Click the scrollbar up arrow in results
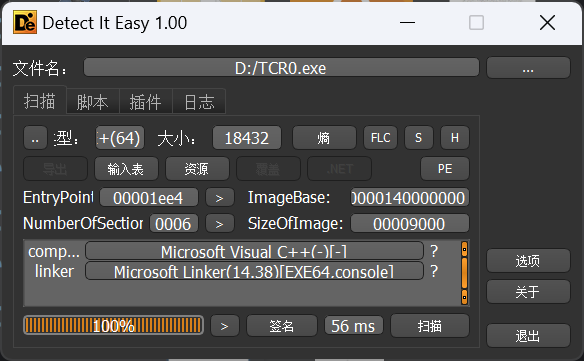 [x=464, y=249]
